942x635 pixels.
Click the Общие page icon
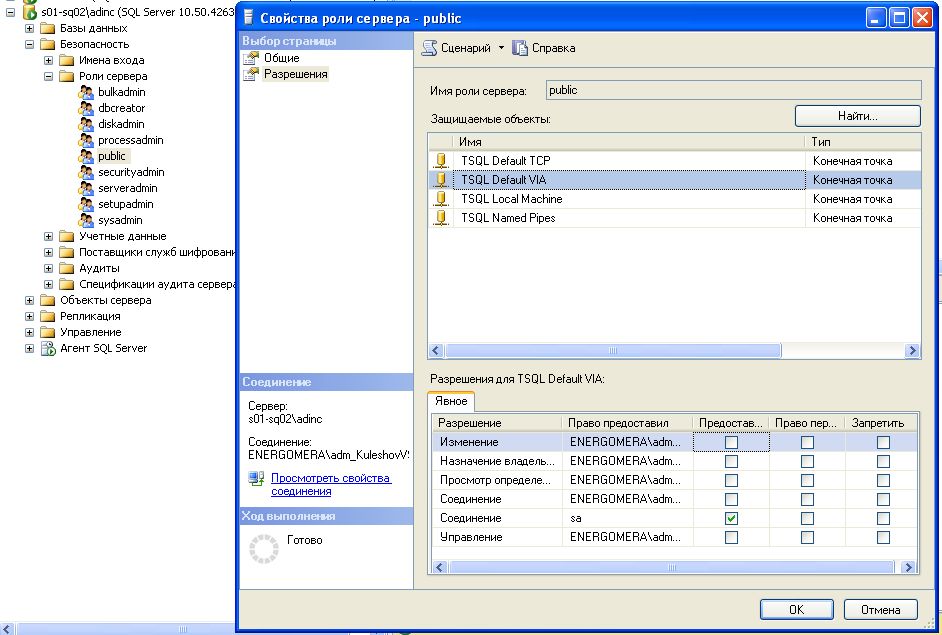click(x=251, y=58)
